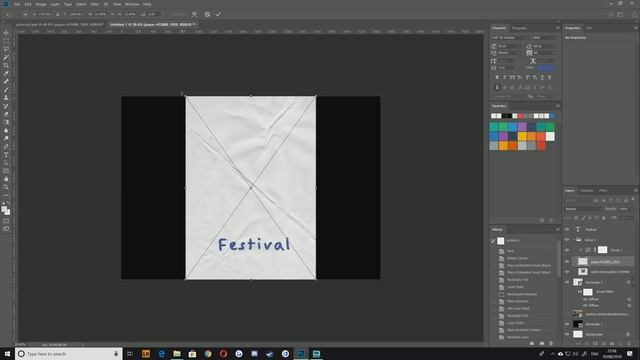Switch to warp mode in options bar
The width and height of the screenshot is (640, 360).
(x=194, y=14)
